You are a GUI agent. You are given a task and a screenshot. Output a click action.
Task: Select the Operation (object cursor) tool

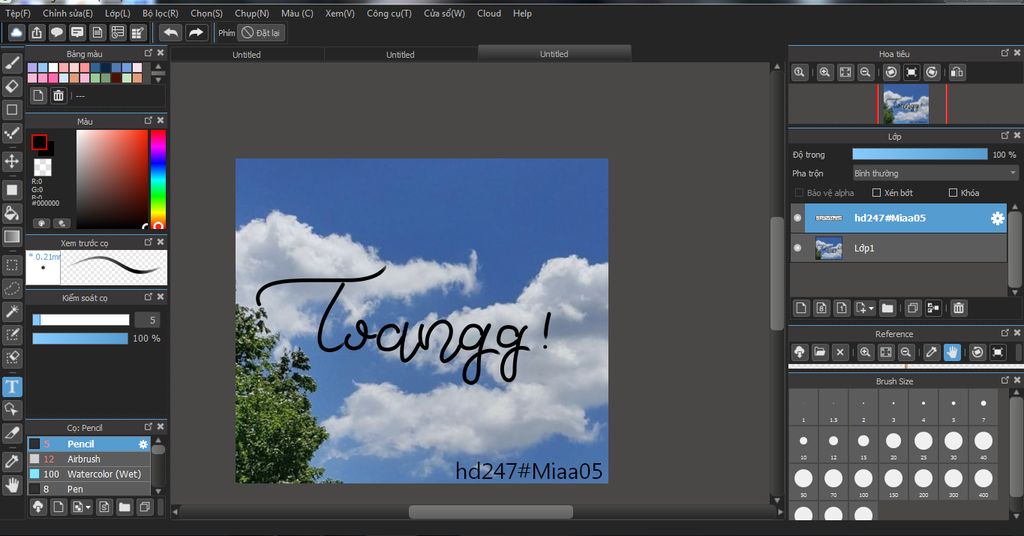tap(12, 409)
